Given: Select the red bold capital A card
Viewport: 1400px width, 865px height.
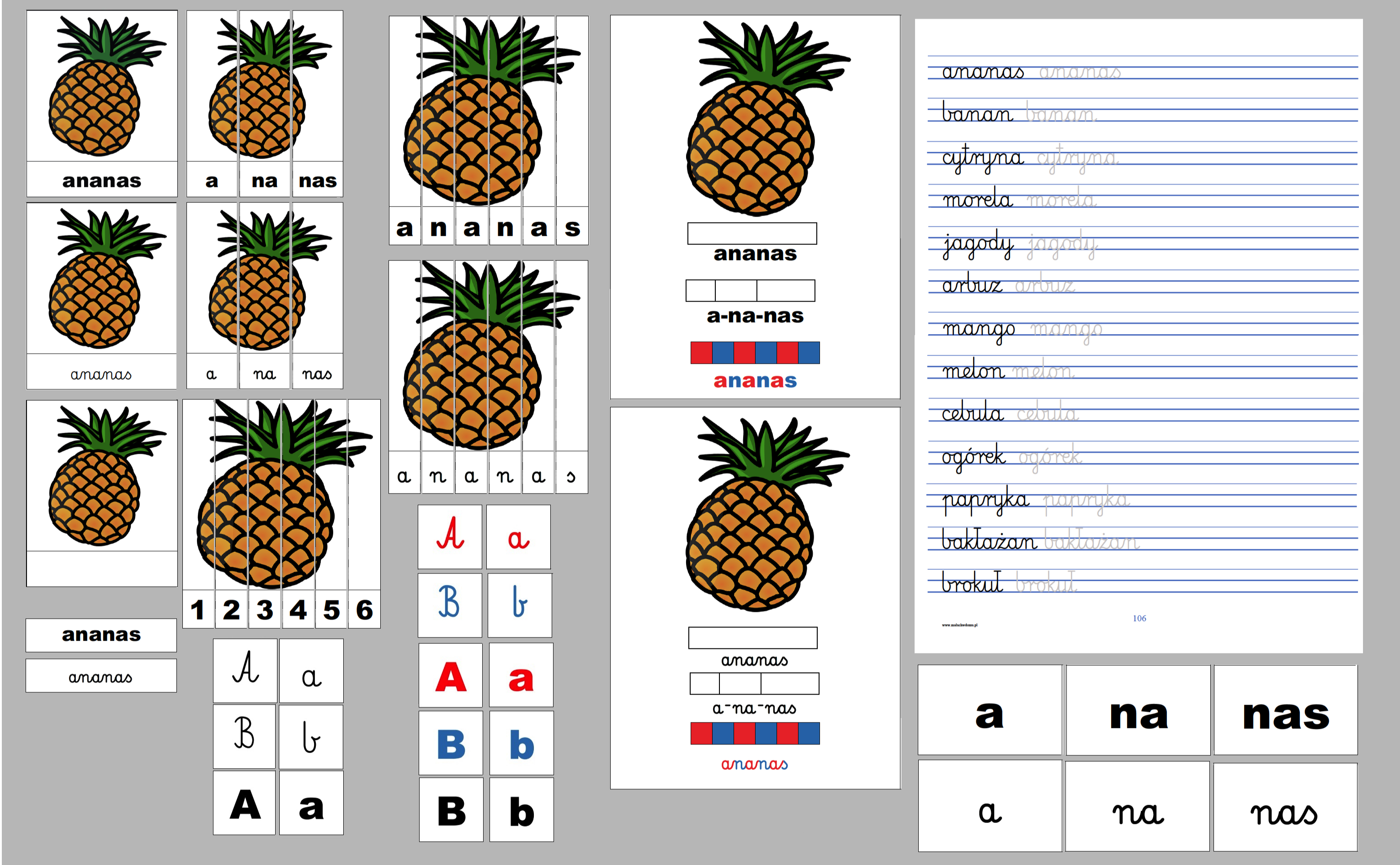Looking at the screenshot, I should (451, 676).
